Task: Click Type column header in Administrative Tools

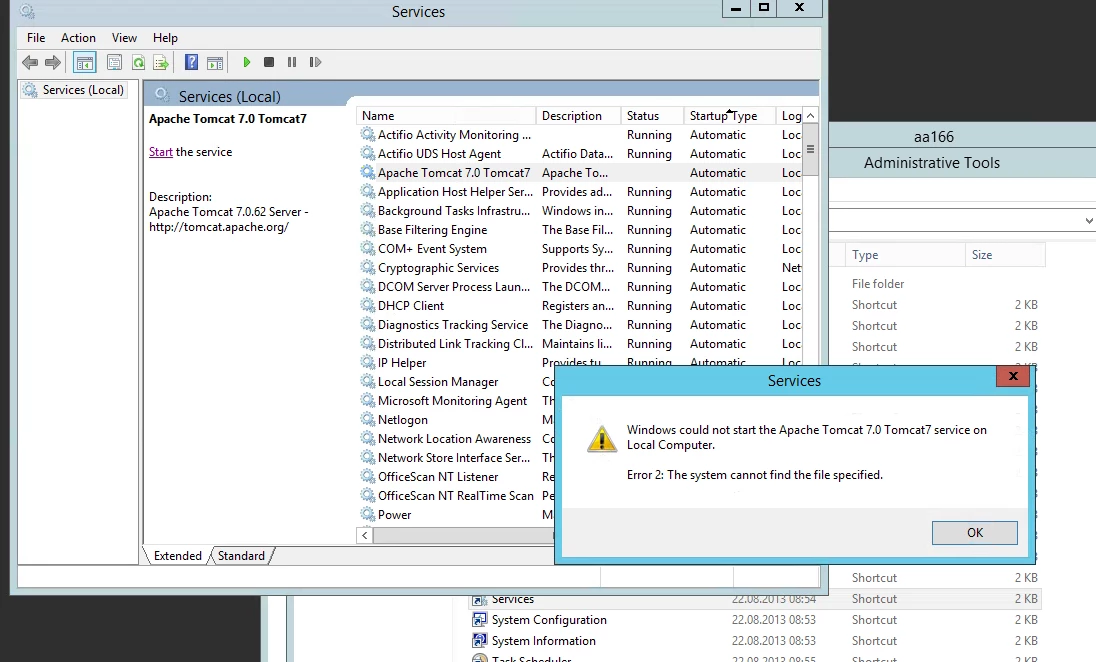Action: click(x=904, y=255)
